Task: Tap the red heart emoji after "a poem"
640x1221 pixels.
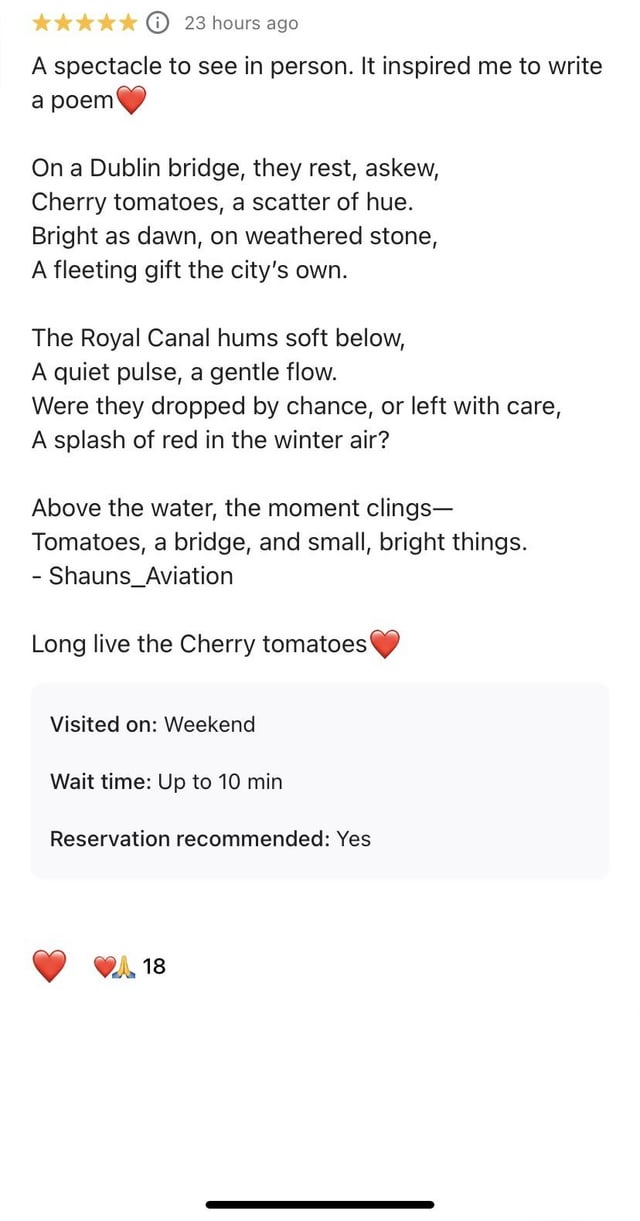Action: (132, 101)
